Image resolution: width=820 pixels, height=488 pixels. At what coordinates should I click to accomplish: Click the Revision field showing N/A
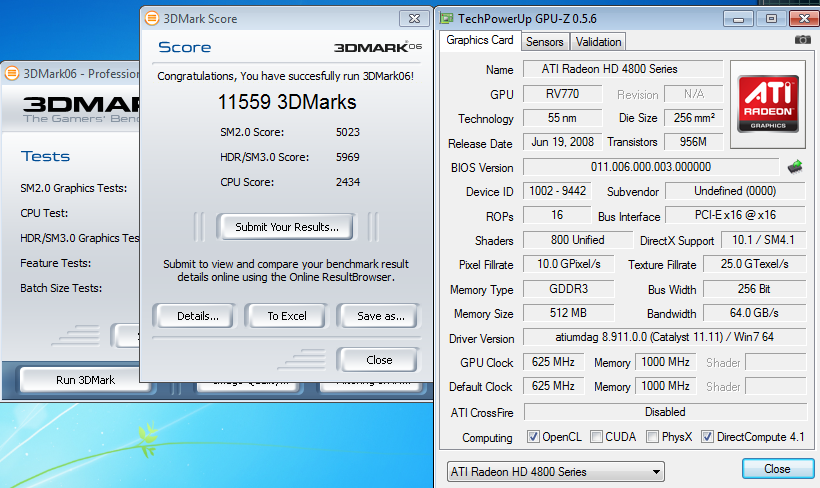[694, 94]
